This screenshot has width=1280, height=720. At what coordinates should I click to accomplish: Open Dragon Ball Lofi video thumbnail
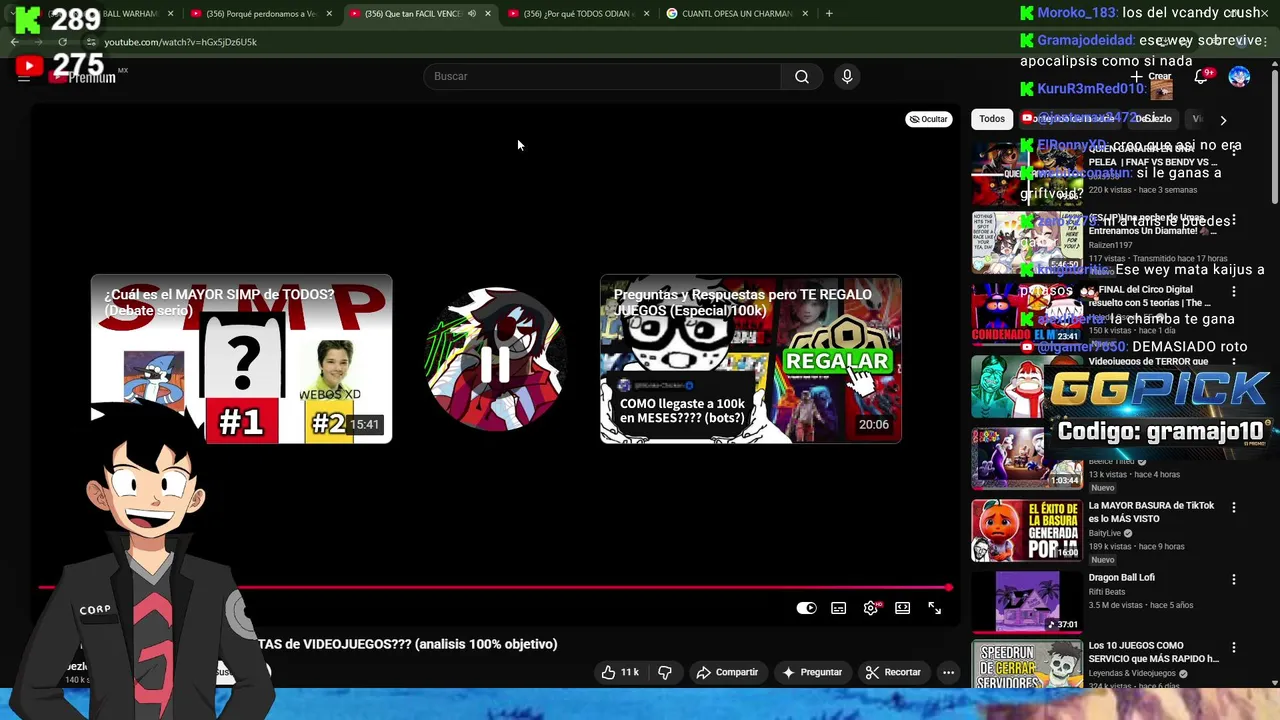pos(1027,601)
